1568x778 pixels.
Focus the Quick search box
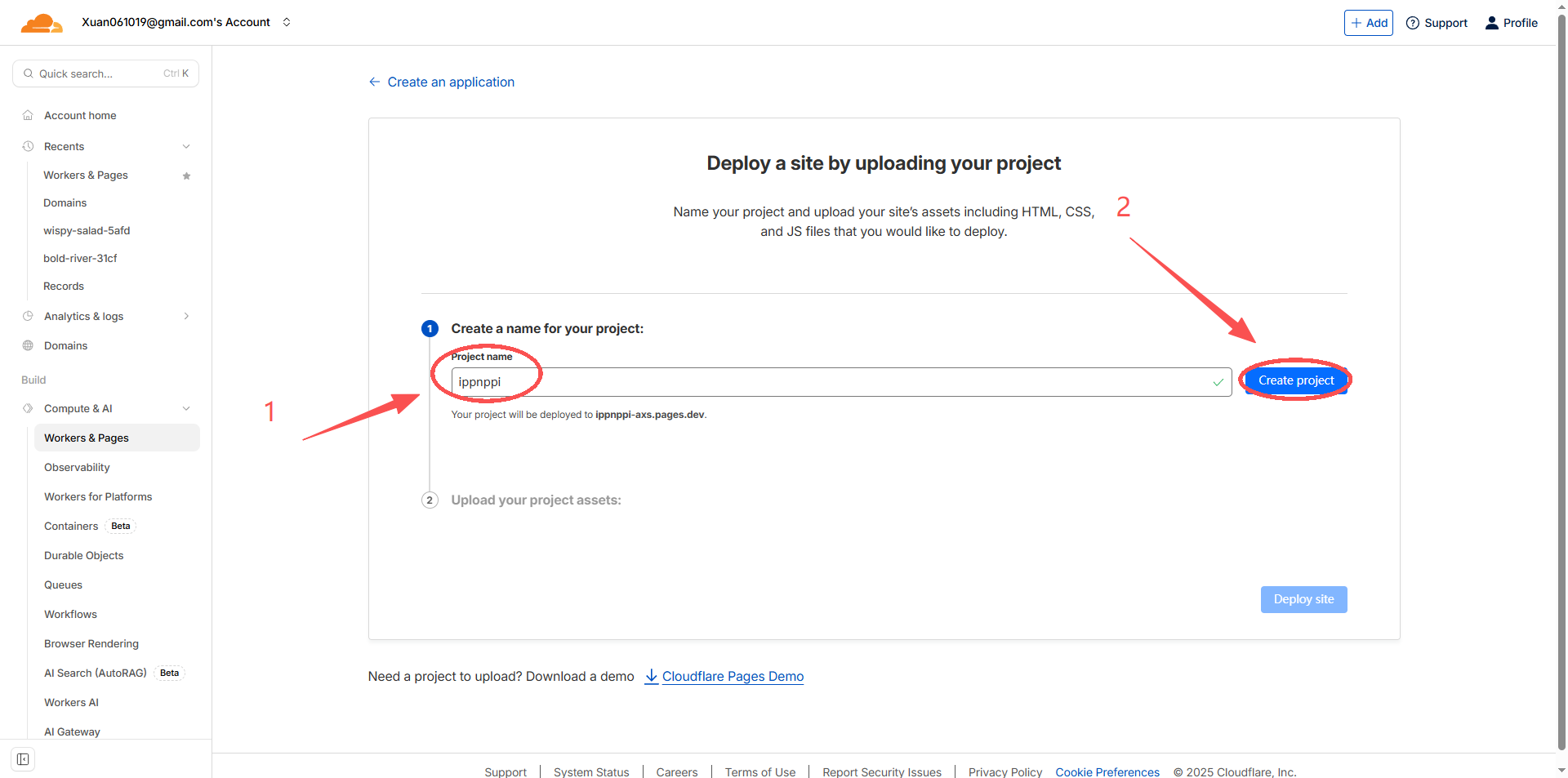106,73
